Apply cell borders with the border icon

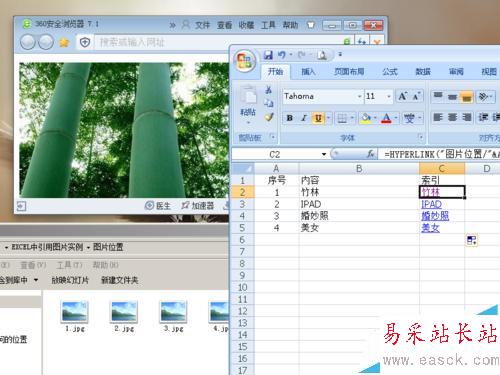click(342, 118)
